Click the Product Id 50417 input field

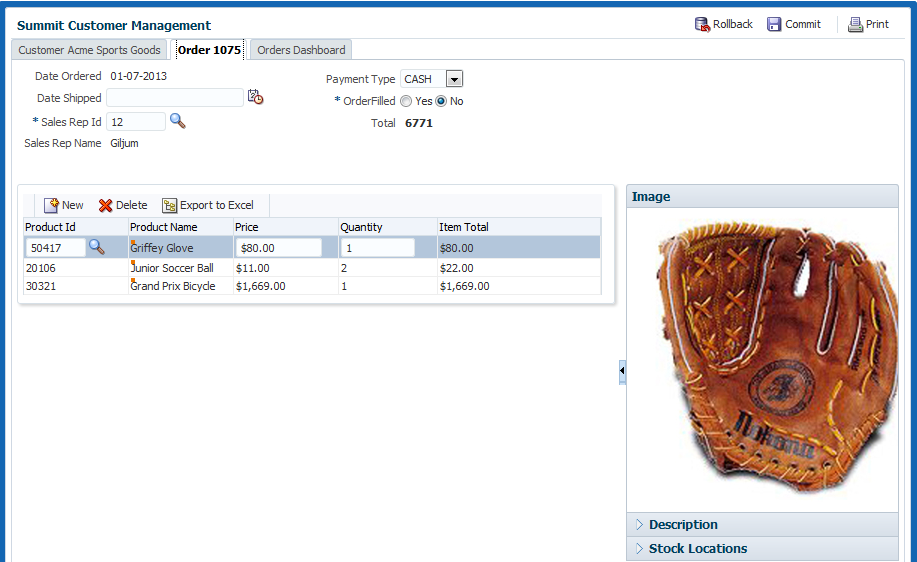(56, 248)
